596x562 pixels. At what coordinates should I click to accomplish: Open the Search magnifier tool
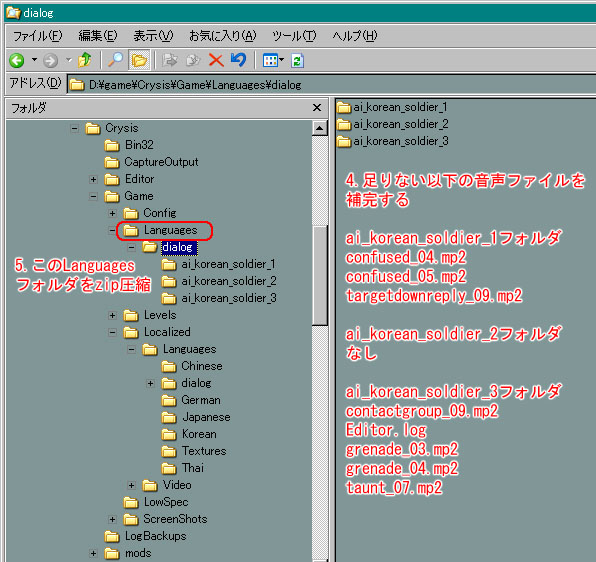(x=116, y=60)
